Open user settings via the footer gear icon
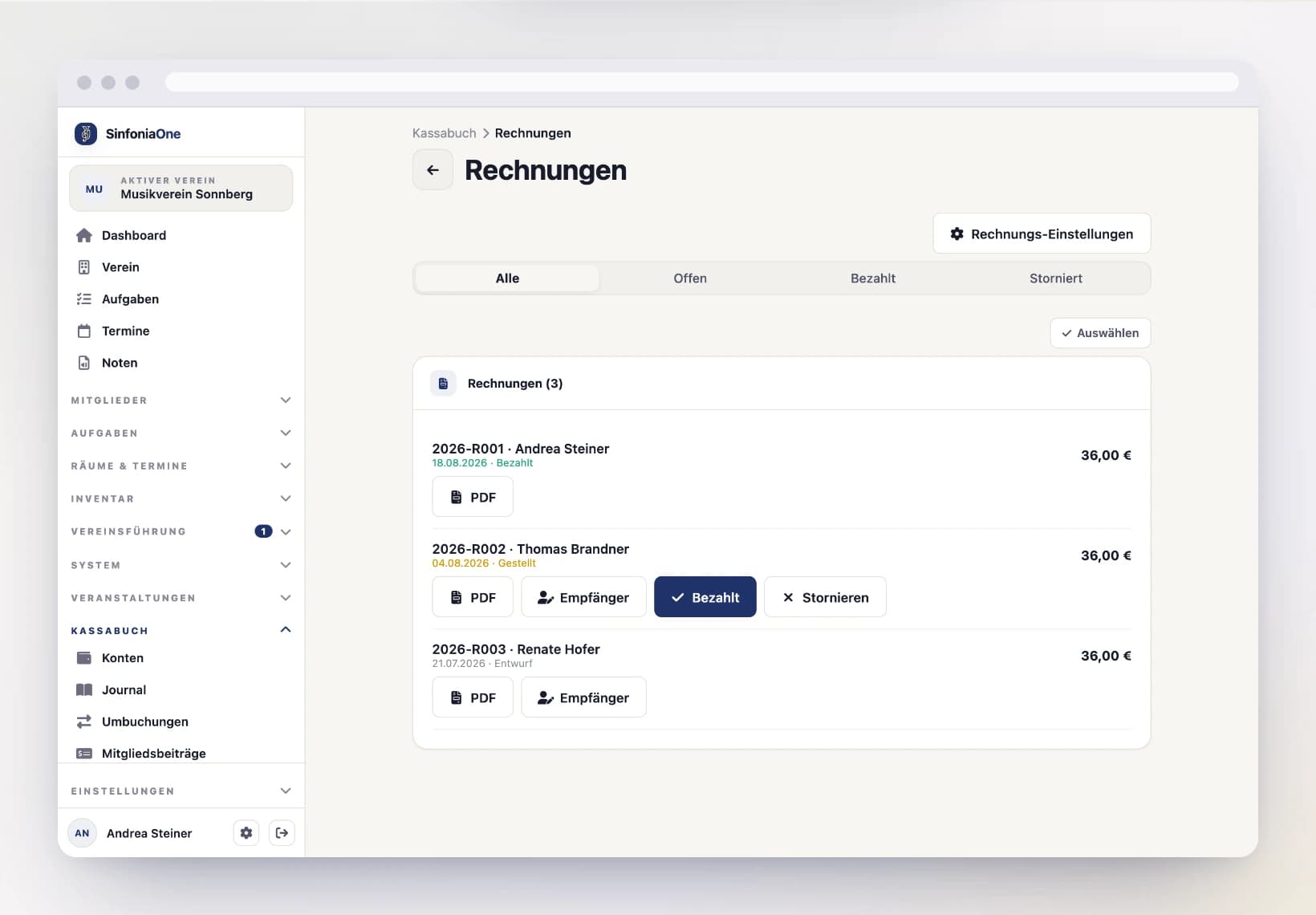The width and height of the screenshot is (1316, 915). pos(246,833)
